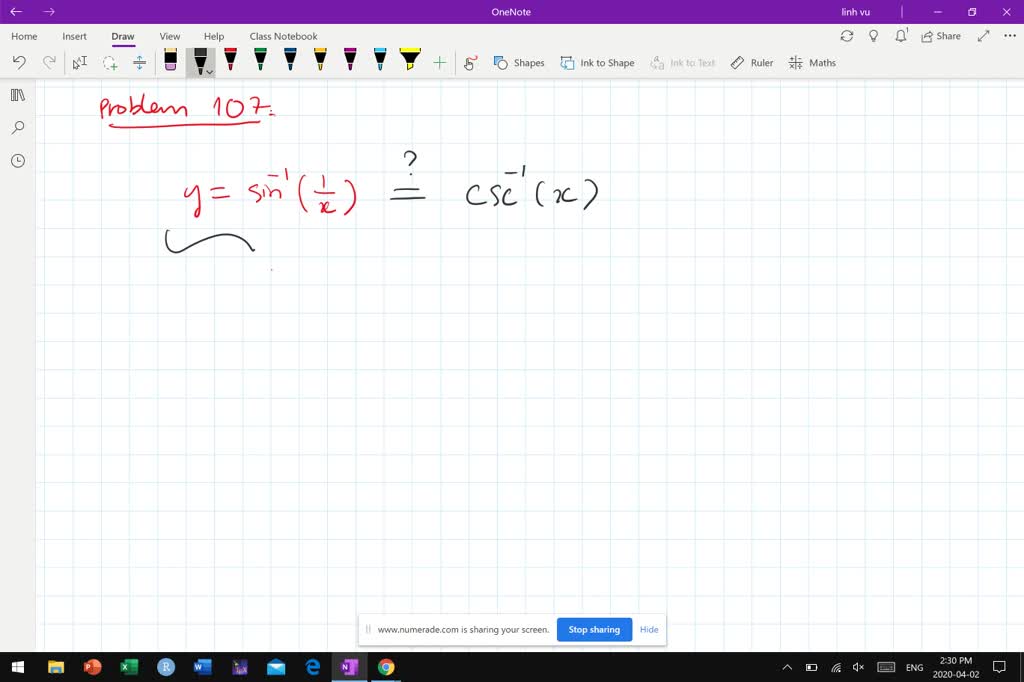Click the Stop sharing button
This screenshot has width=1024, height=682.
coord(594,629)
